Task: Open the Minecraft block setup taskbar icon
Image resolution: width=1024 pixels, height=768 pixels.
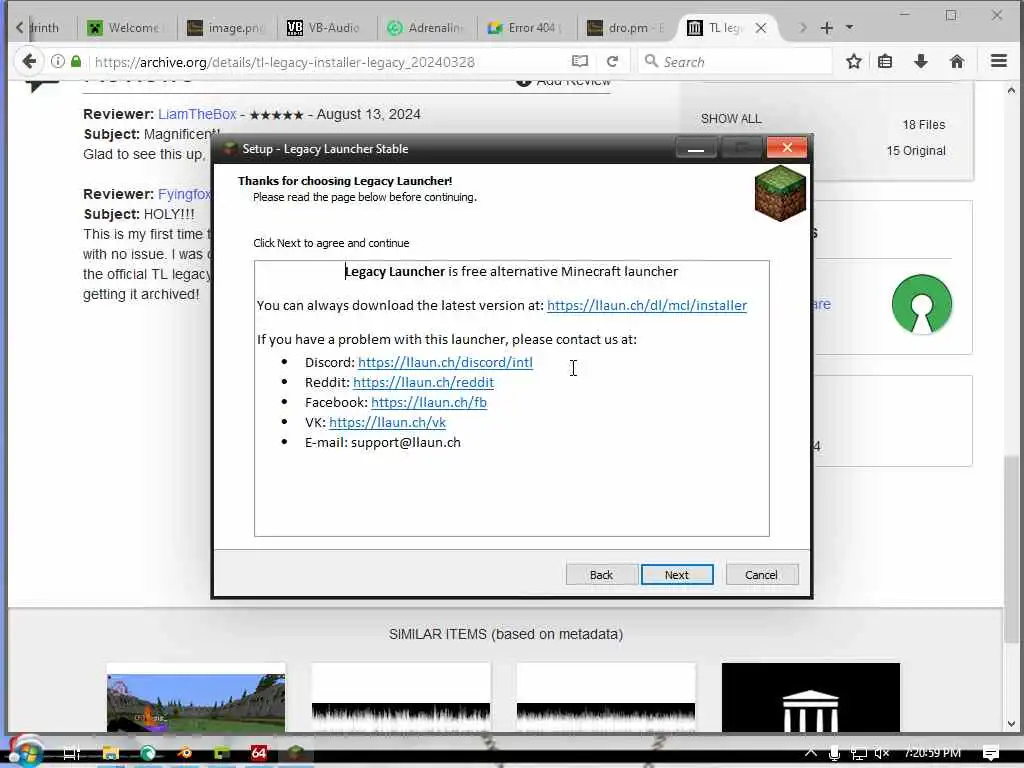Action: (295, 753)
